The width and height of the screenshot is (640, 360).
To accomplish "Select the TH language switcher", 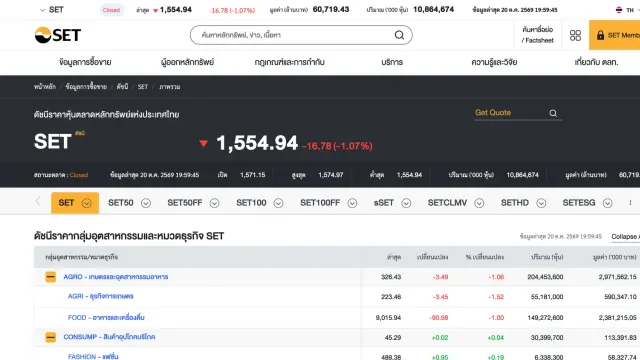I will (x=630, y=10).
